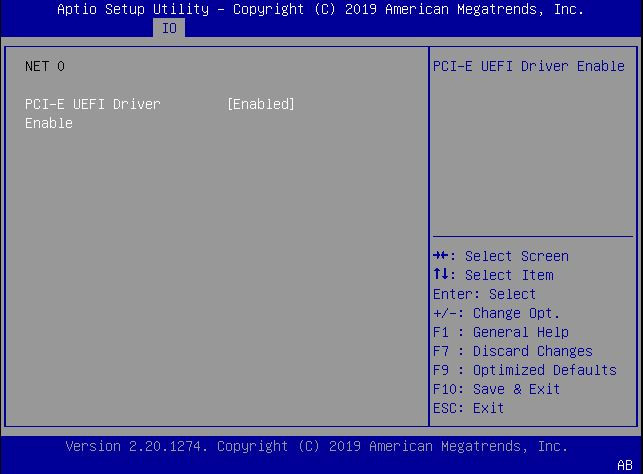Click the AB indicator in the corner
This screenshot has width=643, height=474.
[x=625, y=465]
